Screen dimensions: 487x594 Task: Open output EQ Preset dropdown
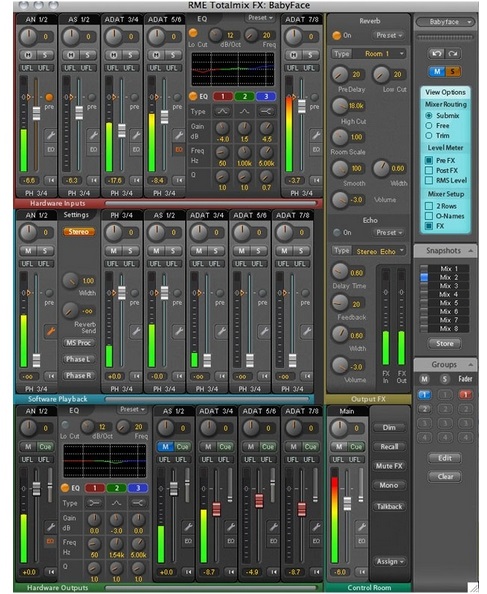[133, 410]
